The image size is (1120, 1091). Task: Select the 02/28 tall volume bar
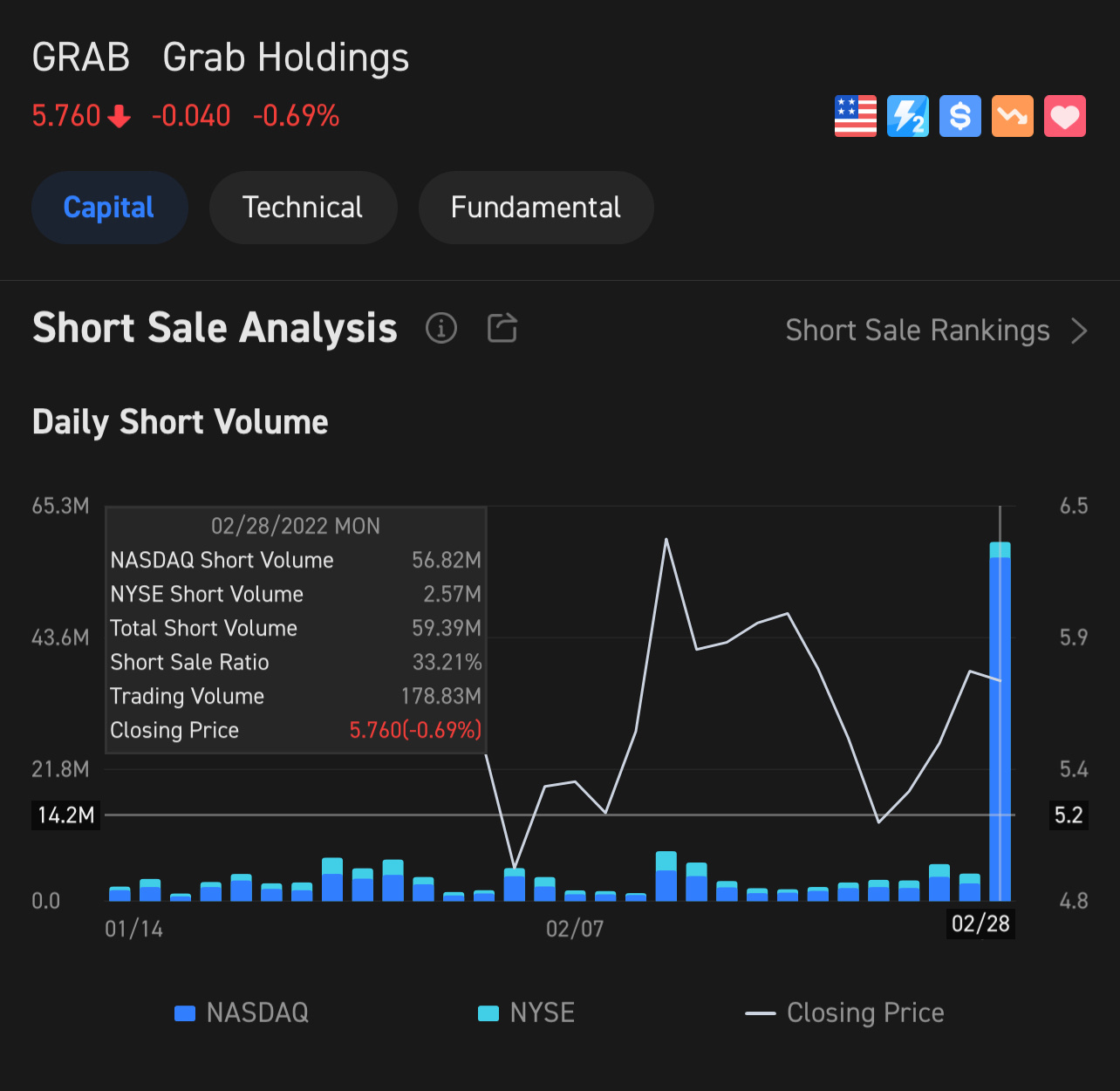click(x=1000, y=721)
